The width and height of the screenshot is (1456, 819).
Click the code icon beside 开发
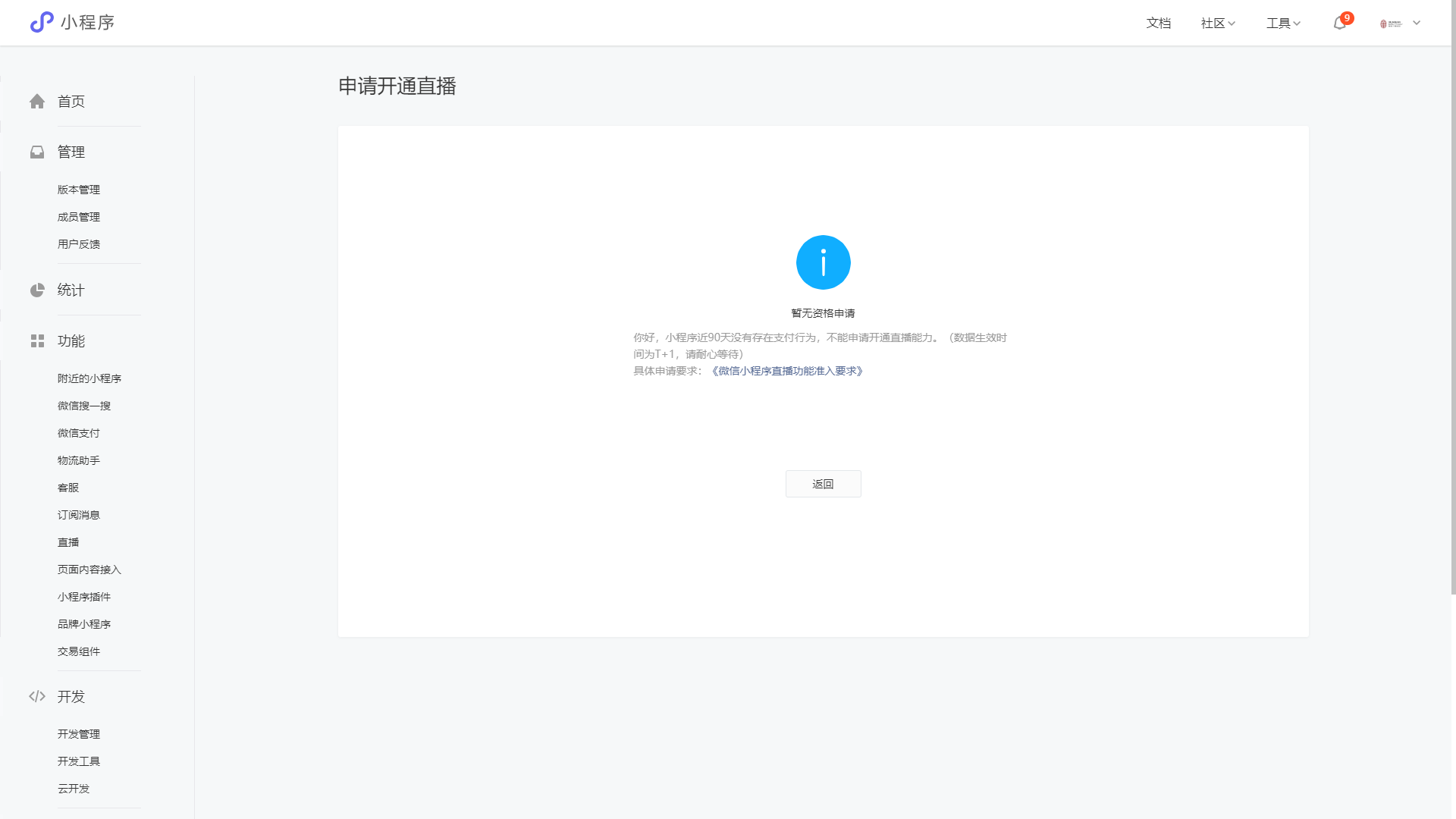click(37, 696)
